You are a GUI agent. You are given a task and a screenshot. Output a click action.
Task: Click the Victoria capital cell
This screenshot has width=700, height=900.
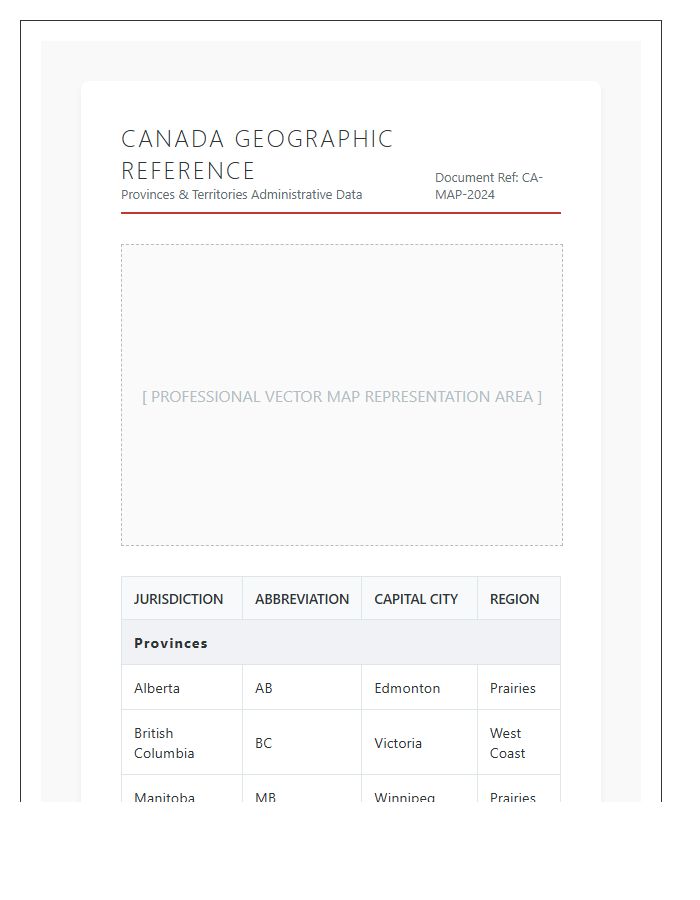(x=419, y=743)
